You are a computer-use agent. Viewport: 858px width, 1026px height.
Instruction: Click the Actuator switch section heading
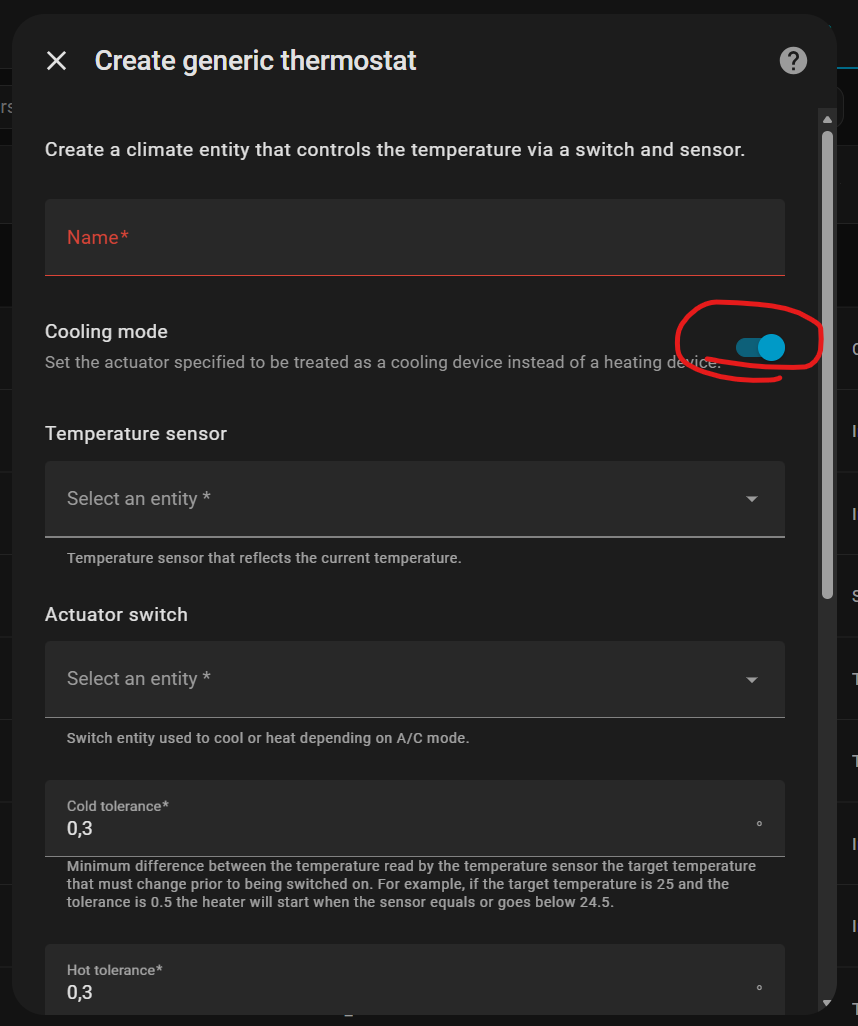click(116, 615)
